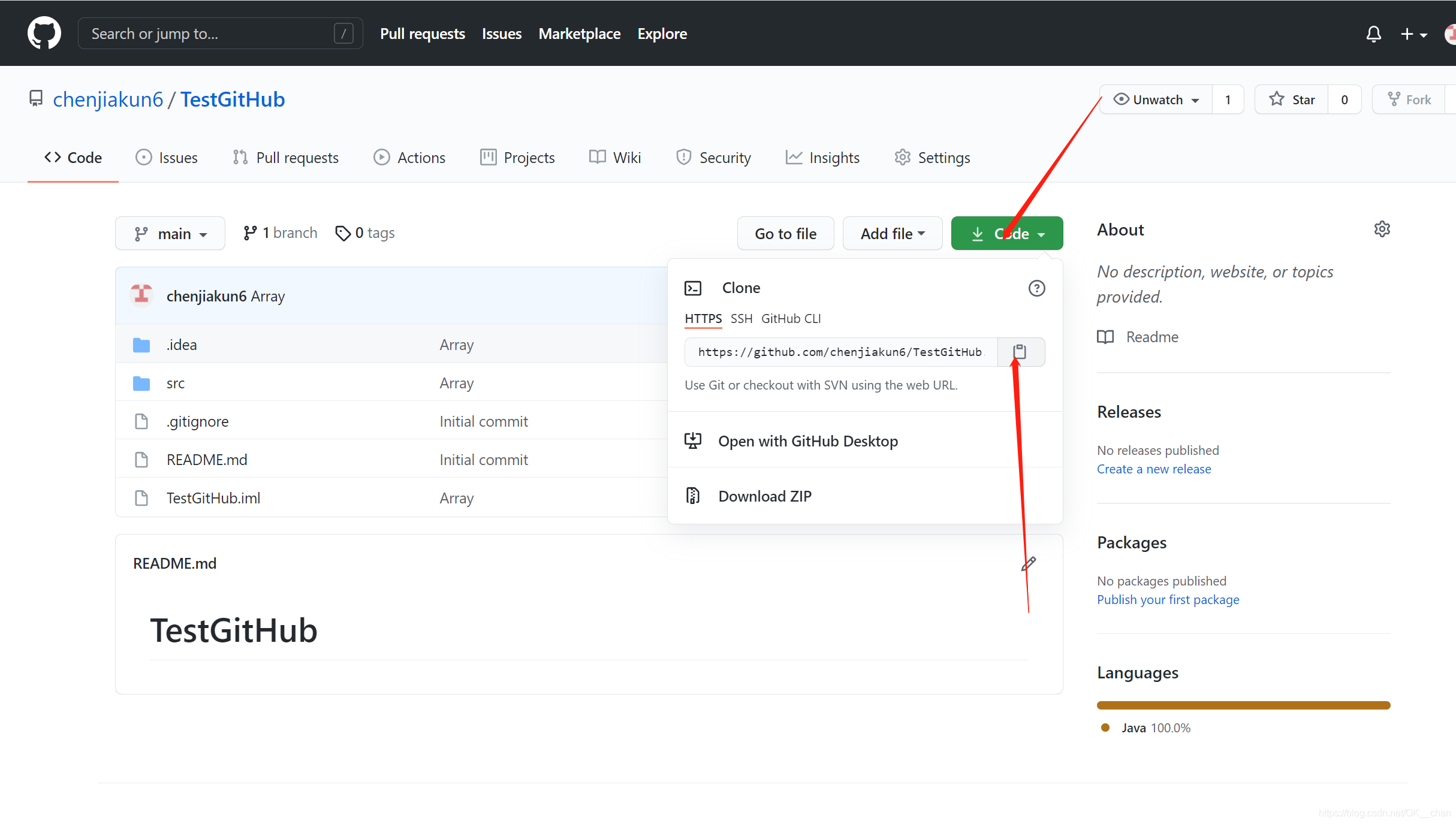Open the TestGitHub repository title link
Screen dimensions: 1456x824
[x=233, y=99]
